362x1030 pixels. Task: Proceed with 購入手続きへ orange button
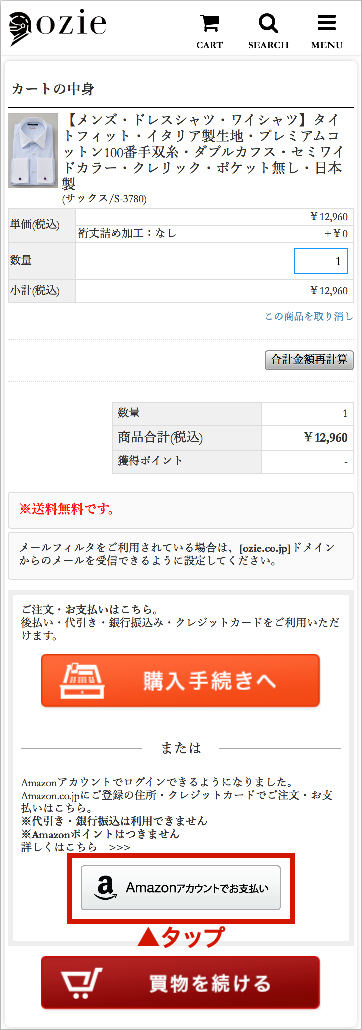[181, 680]
